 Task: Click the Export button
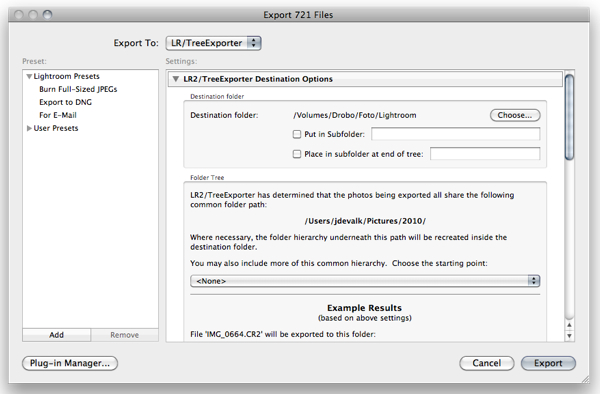[548, 363]
